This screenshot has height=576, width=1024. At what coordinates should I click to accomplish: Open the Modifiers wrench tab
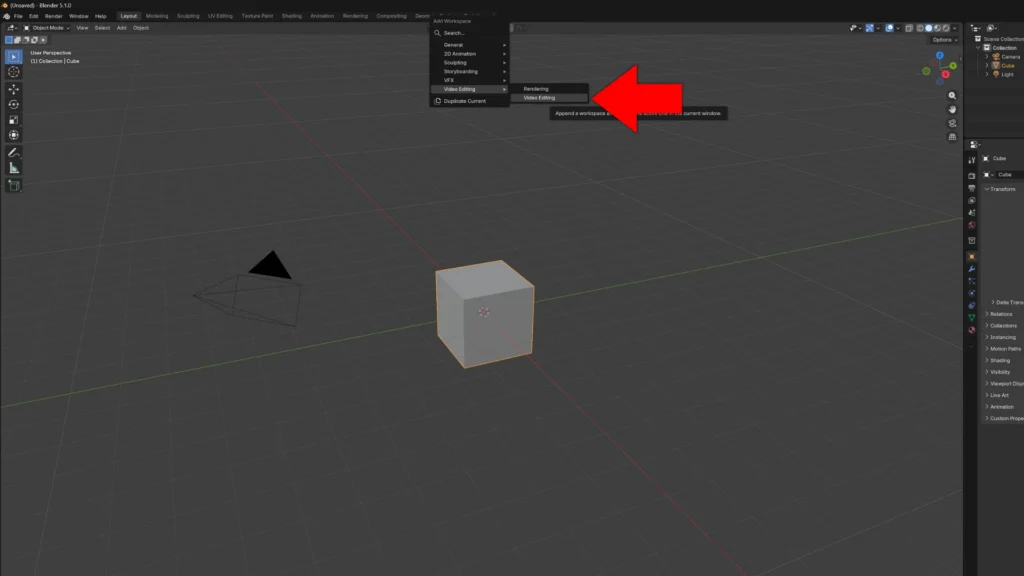pos(972,269)
